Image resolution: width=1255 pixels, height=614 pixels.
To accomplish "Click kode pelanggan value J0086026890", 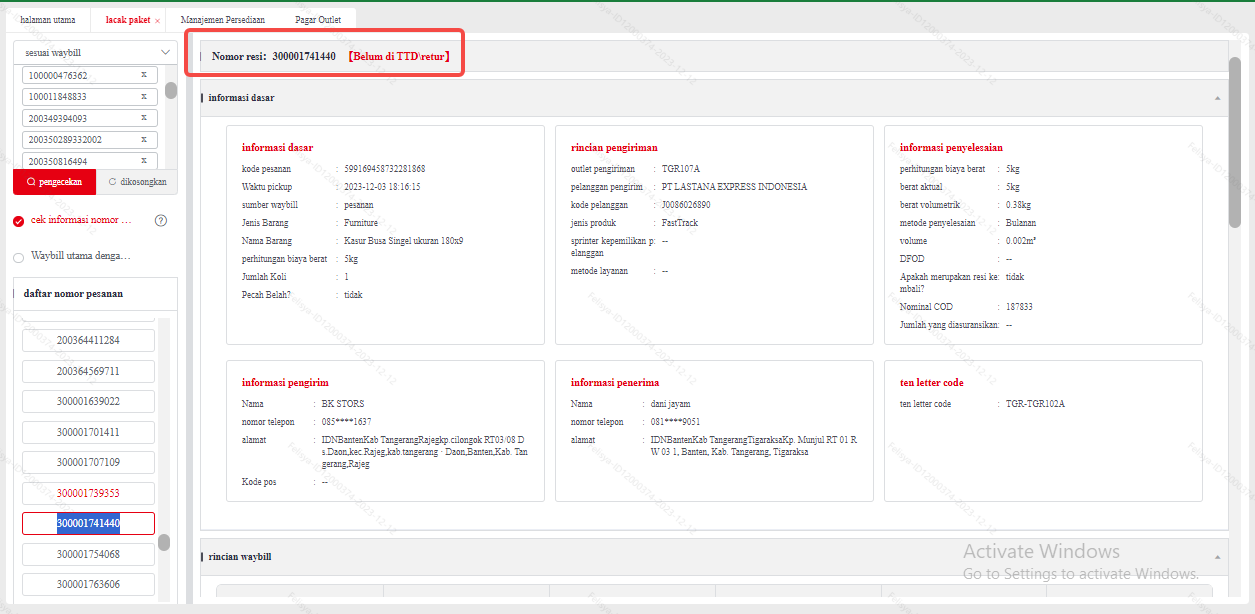I will [x=686, y=205].
